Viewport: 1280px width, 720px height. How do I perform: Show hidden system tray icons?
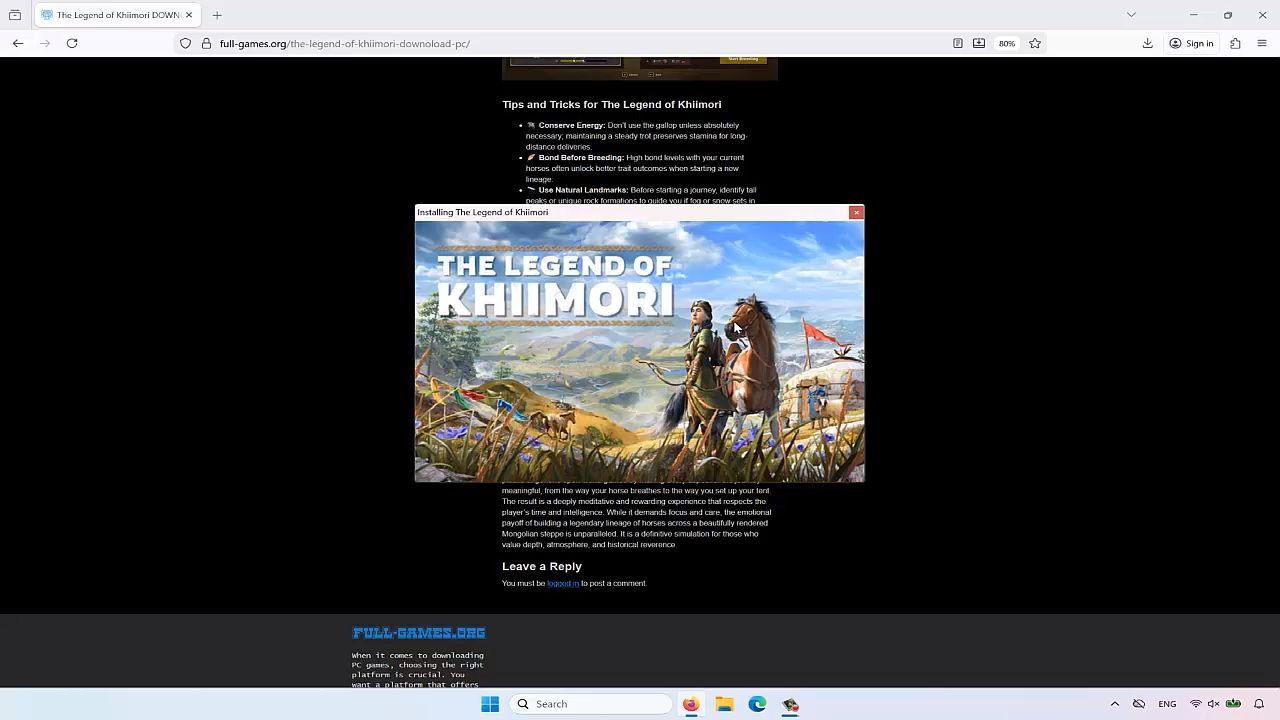1114,704
